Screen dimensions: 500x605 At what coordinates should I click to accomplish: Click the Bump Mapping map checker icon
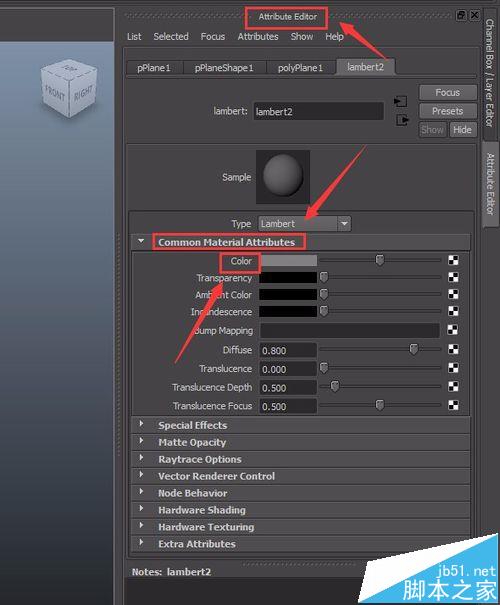tap(453, 330)
